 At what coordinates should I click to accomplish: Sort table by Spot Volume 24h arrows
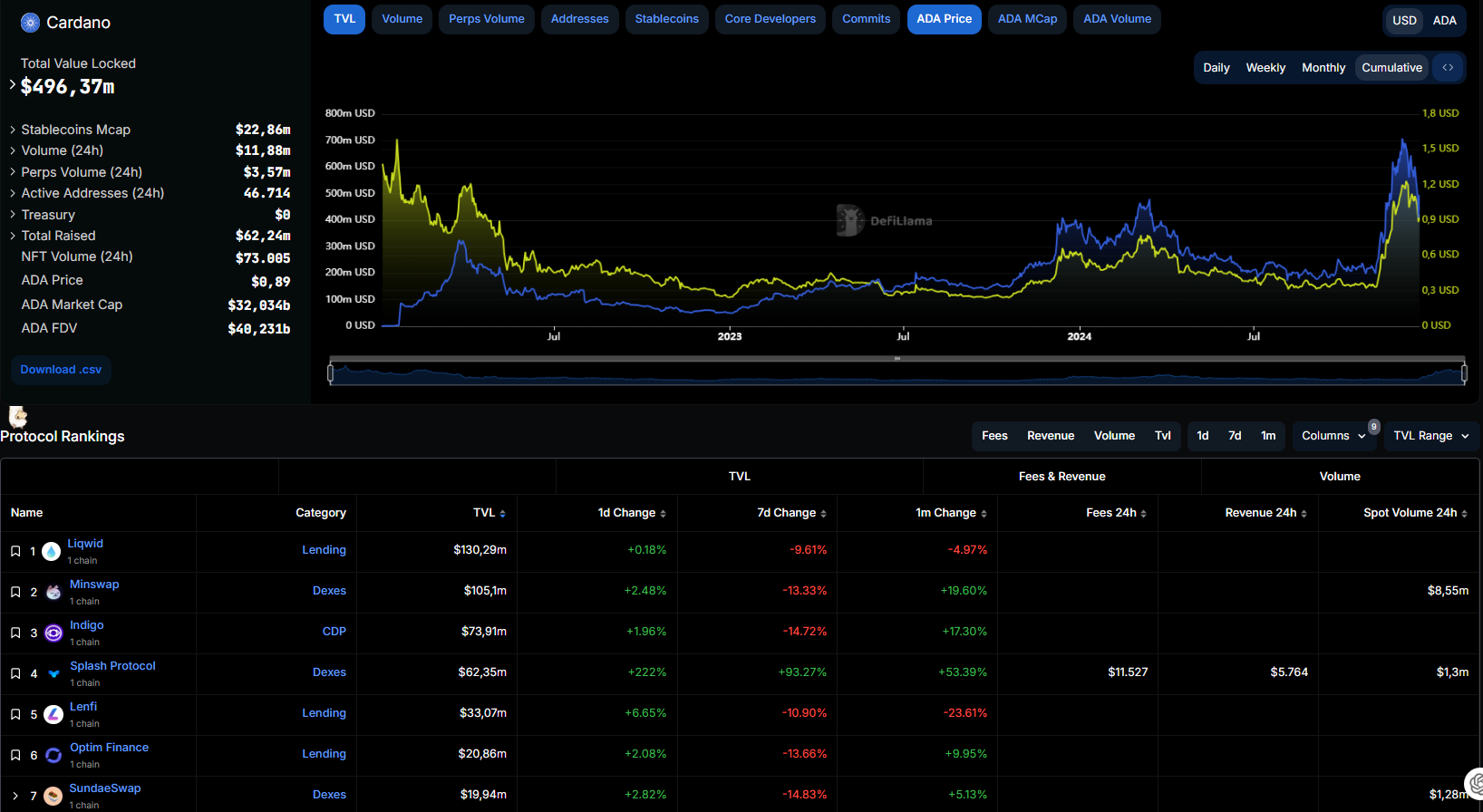click(x=1465, y=514)
